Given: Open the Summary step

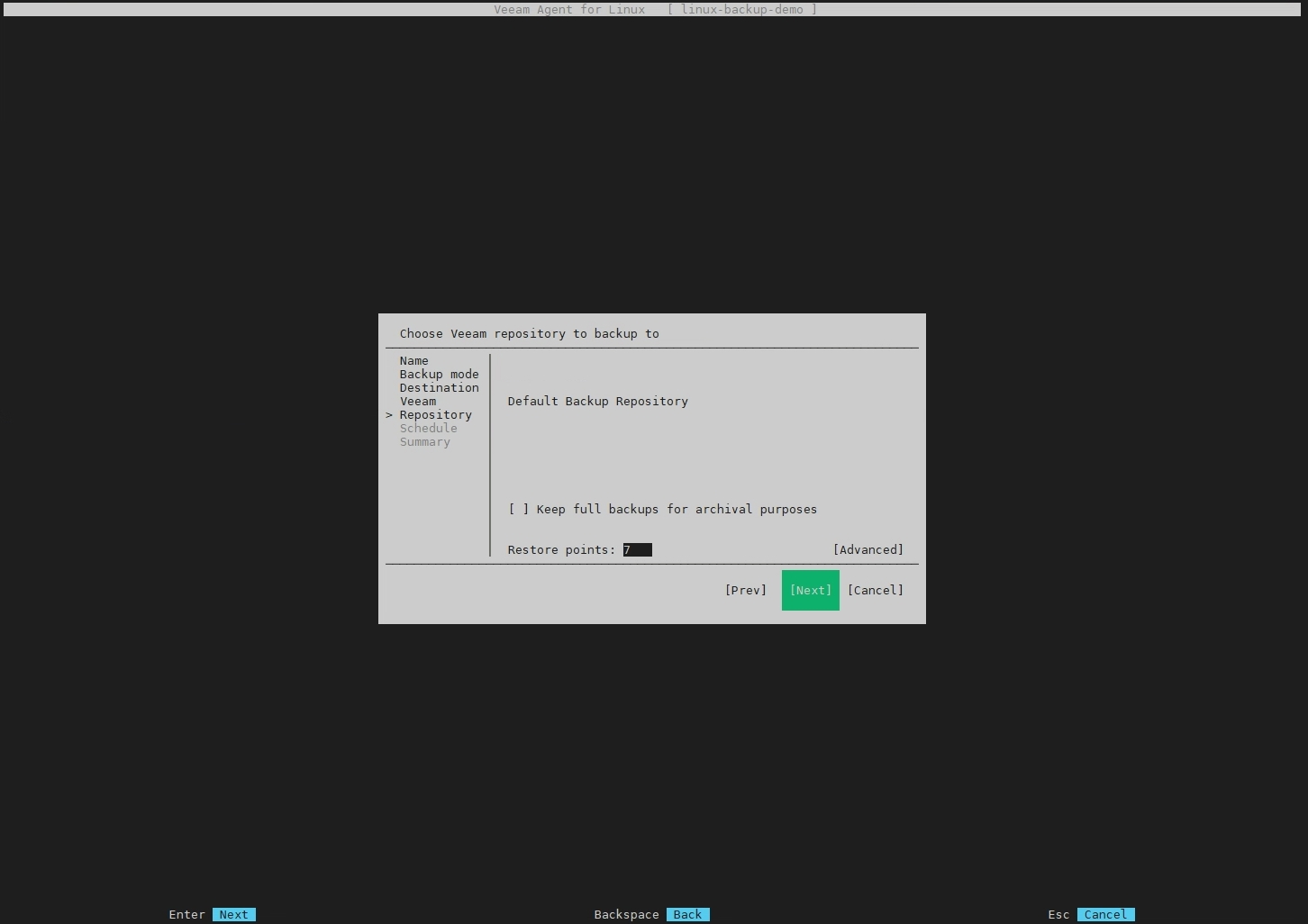Looking at the screenshot, I should pos(424,442).
